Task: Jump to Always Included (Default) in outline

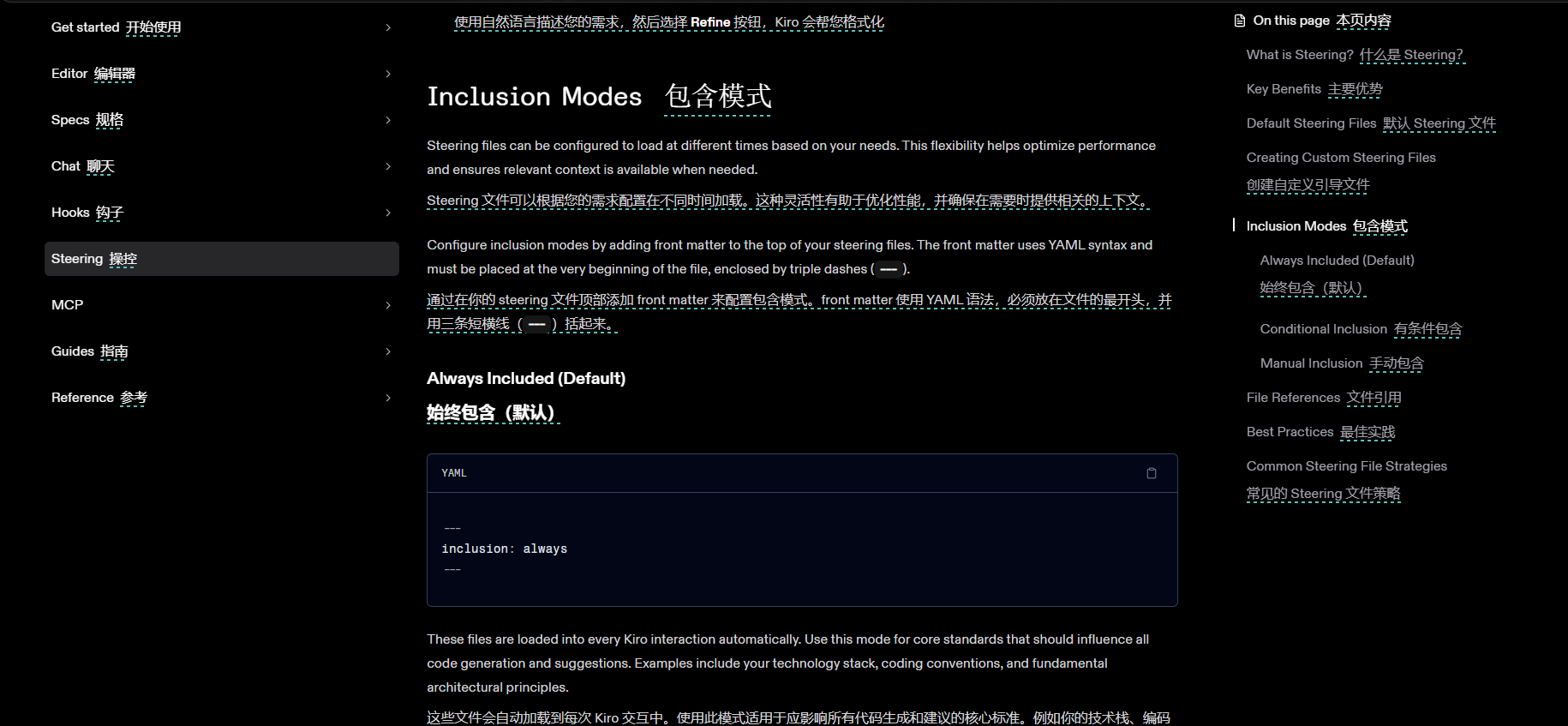Action: point(1338,273)
